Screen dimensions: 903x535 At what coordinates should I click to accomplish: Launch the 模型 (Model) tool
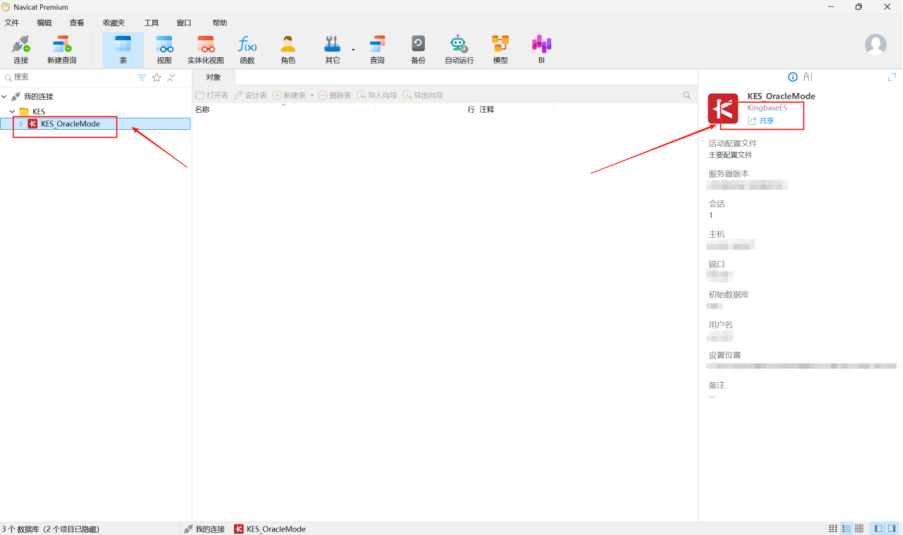[500, 49]
